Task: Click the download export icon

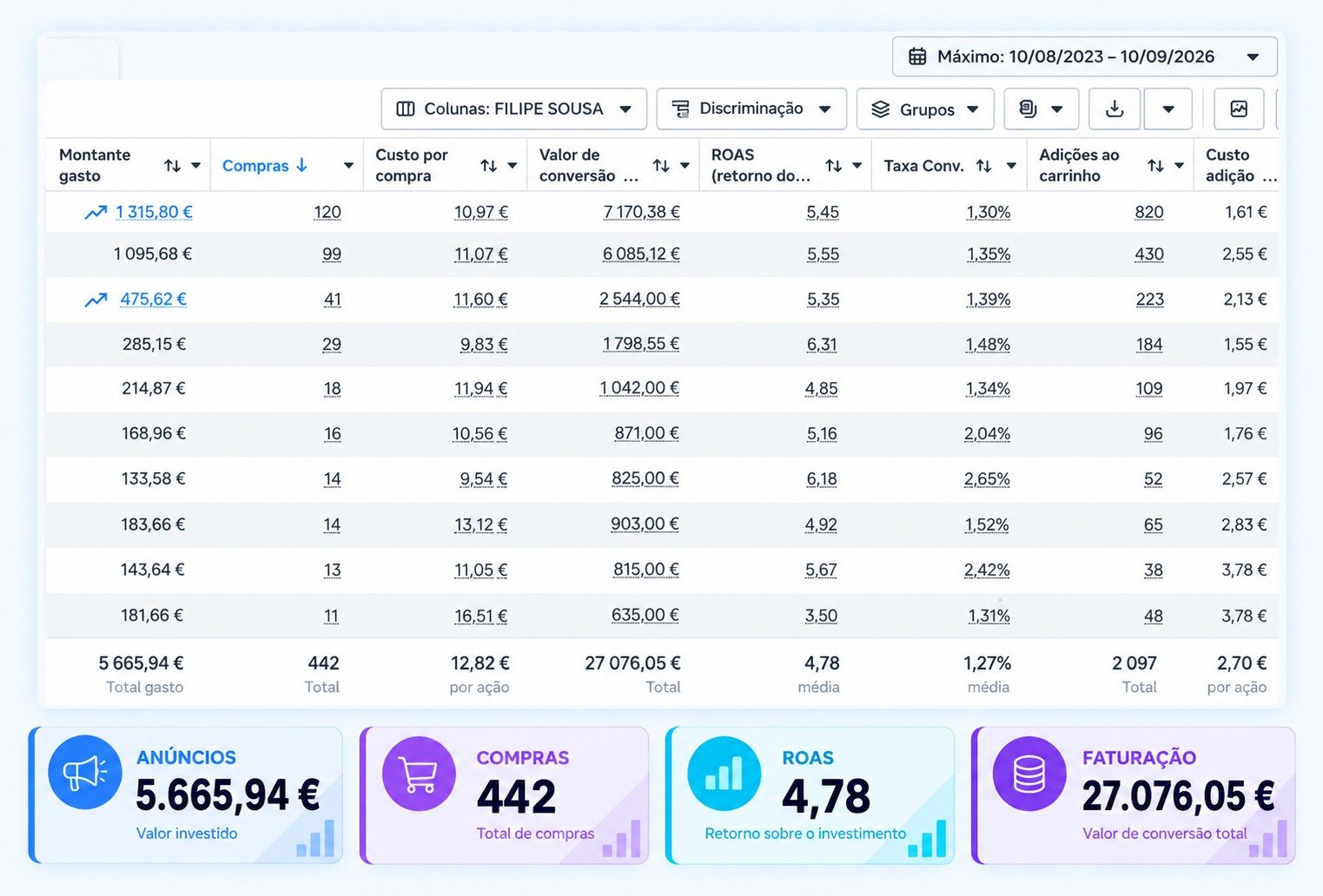Action: click(1115, 109)
